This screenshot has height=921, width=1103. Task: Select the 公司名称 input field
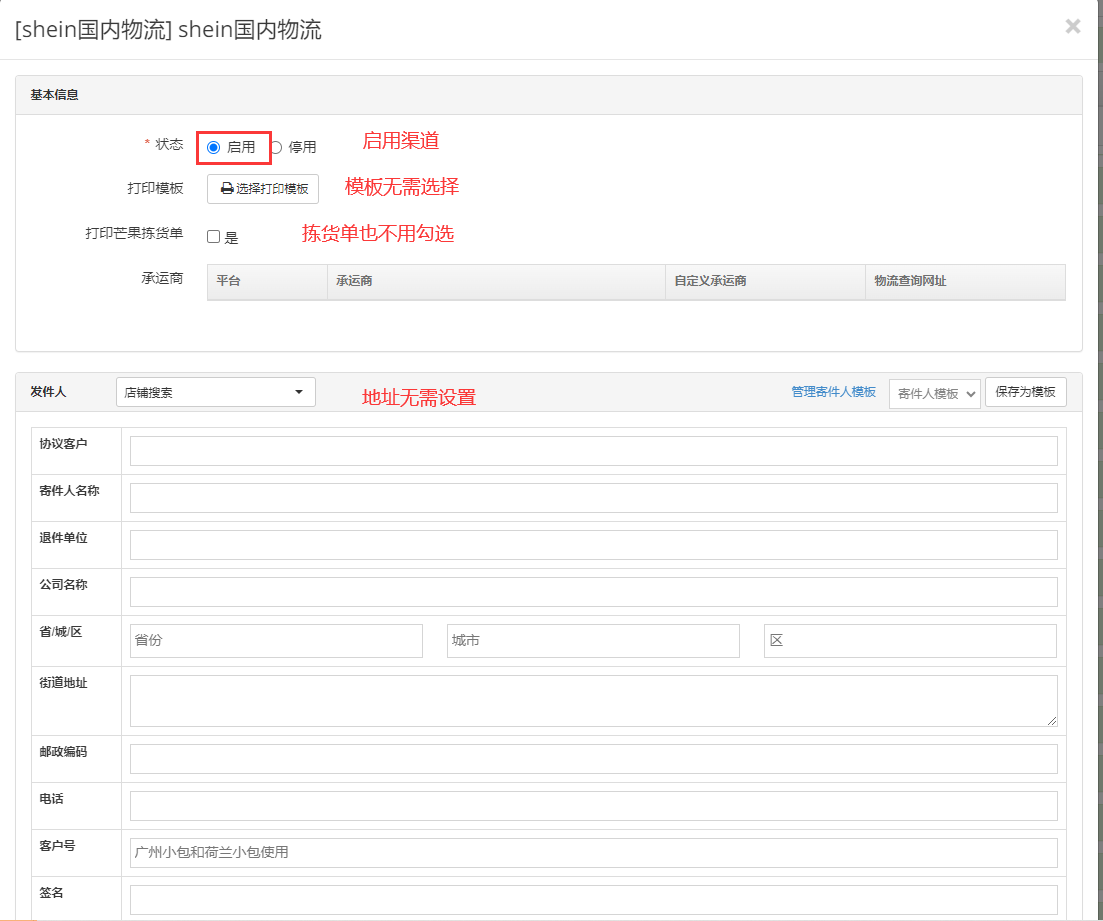pyautogui.click(x=594, y=592)
